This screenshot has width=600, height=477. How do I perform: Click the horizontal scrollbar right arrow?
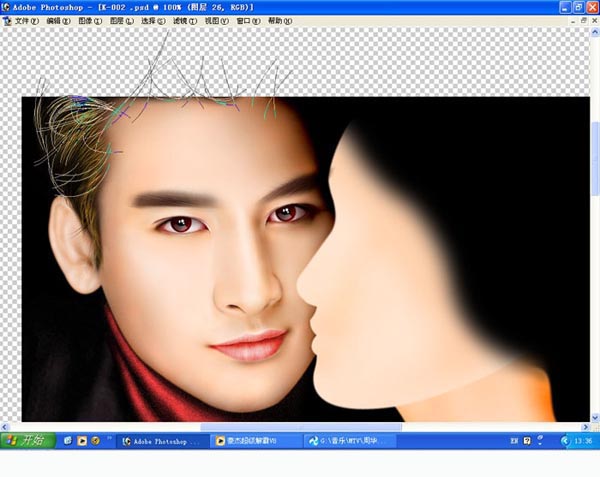click(x=585, y=427)
